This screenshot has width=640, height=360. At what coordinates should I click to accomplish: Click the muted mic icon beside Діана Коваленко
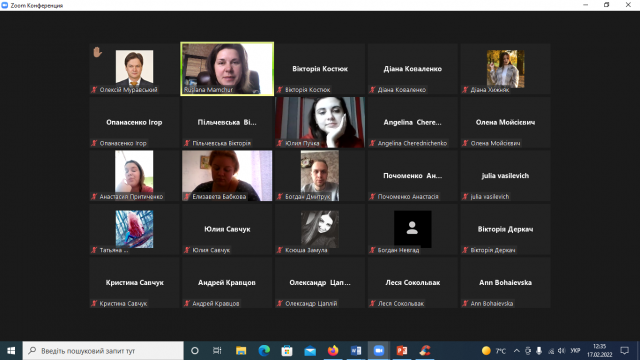(372, 90)
